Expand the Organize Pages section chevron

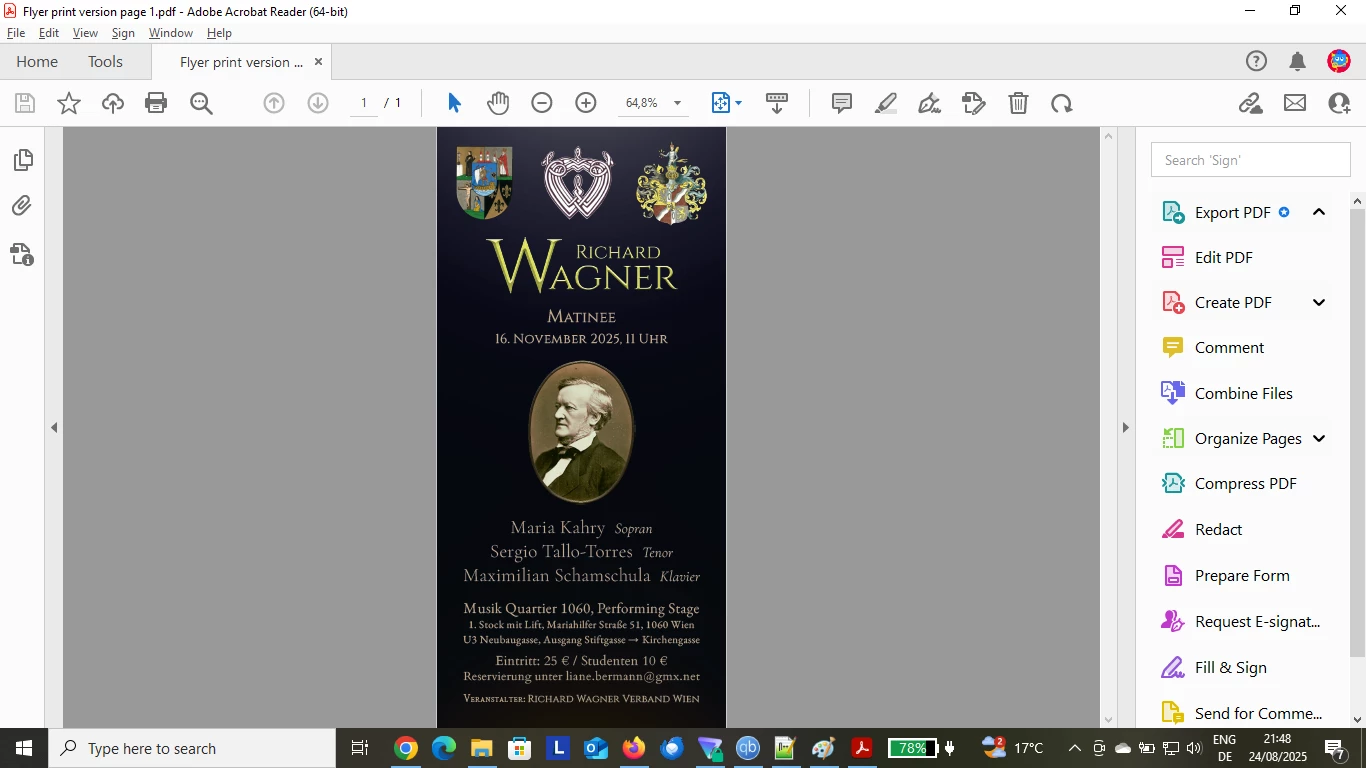pyautogui.click(x=1319, y=439)
